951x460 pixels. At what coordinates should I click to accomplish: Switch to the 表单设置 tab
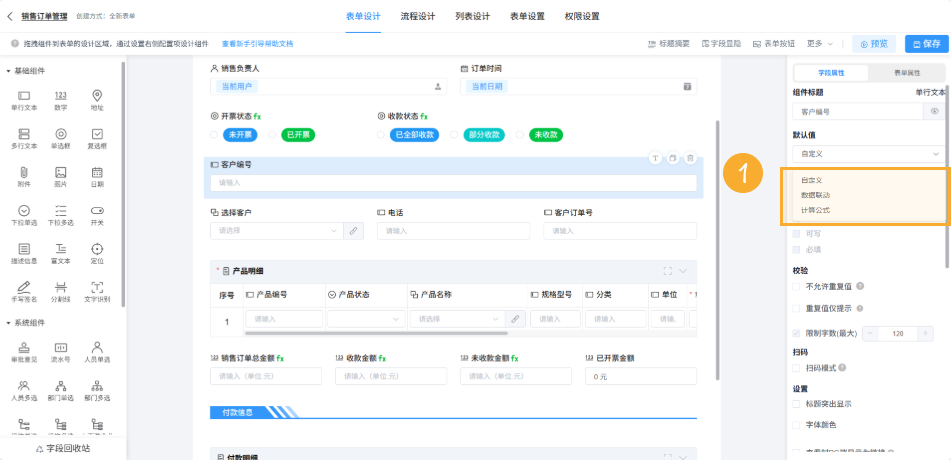pyautogui.click(x=527, y=16)
